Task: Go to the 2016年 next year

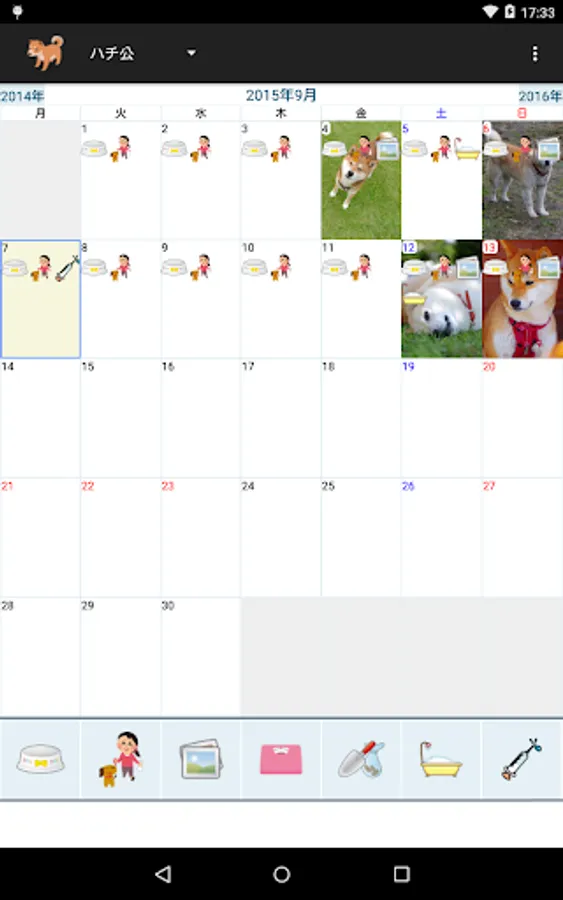Action: click(x=540, y=96)
